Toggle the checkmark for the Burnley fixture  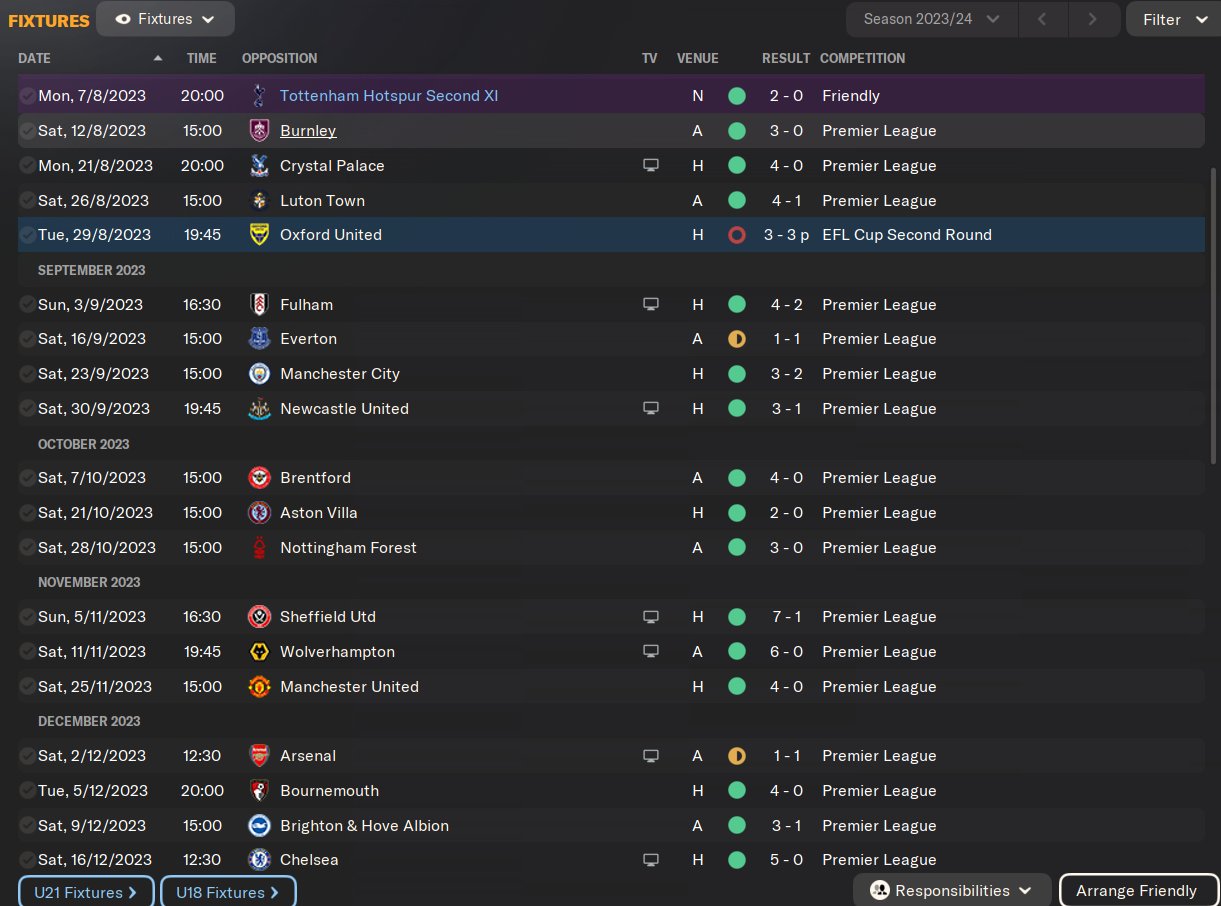[27, 131]
